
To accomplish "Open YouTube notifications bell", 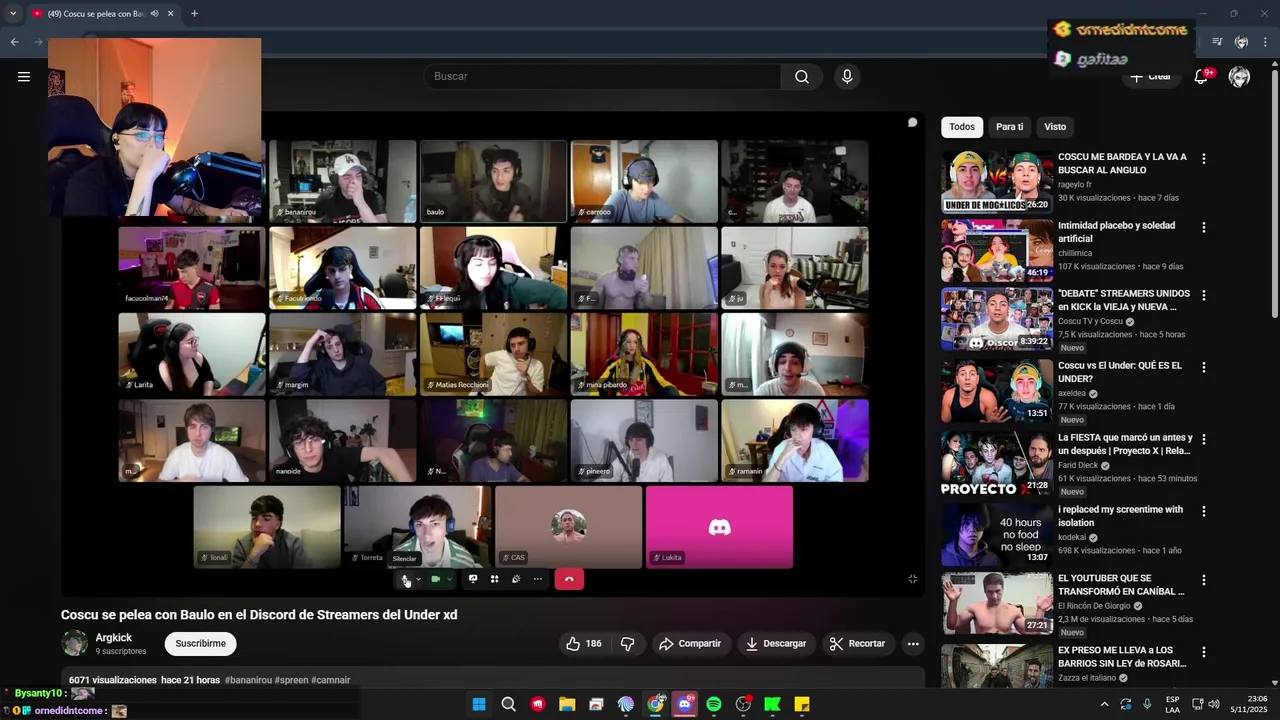I will click(1202, 77).
